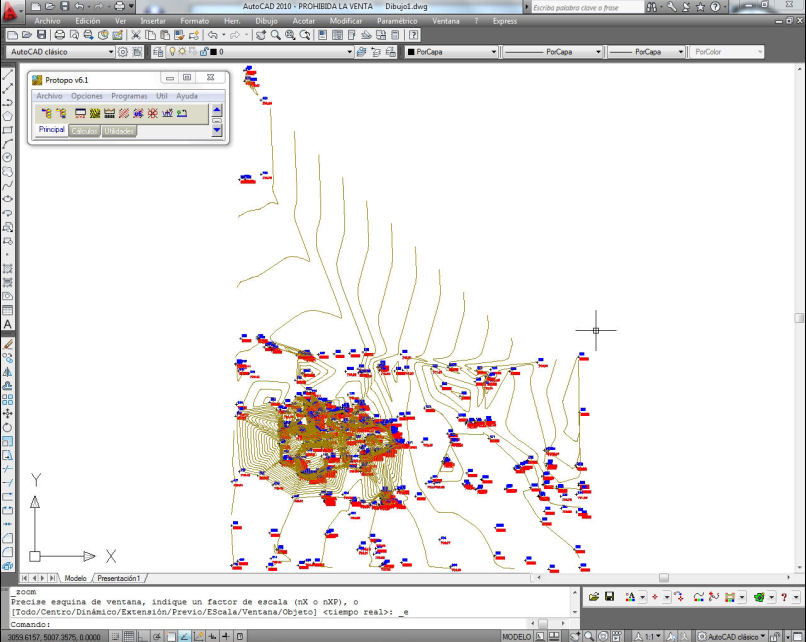
Task: Toggle Quick Properties in status bar
Action: (x=240, y=636)
